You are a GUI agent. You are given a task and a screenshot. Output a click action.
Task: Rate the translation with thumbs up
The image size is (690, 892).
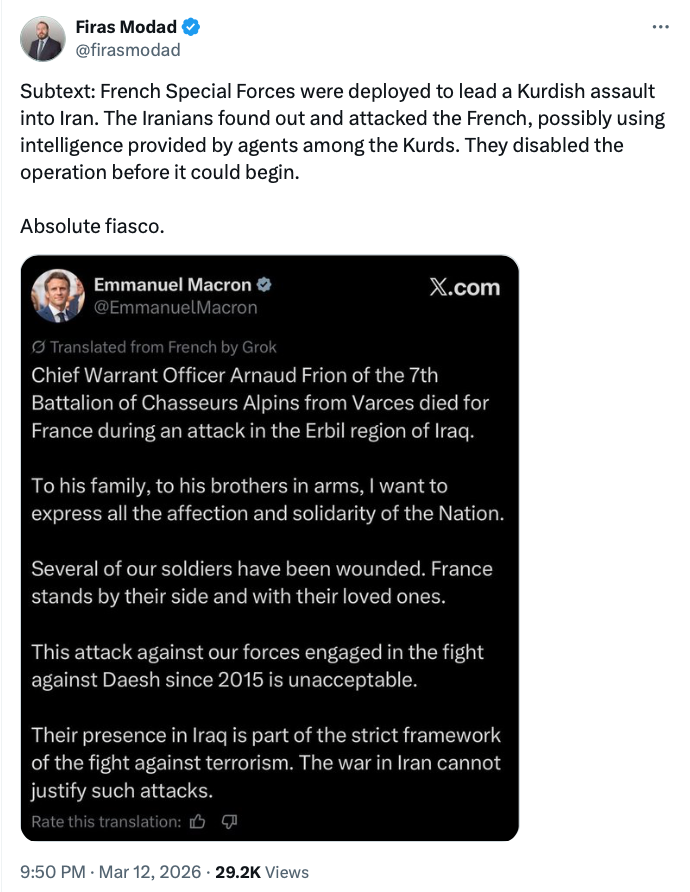click(197, 821)
